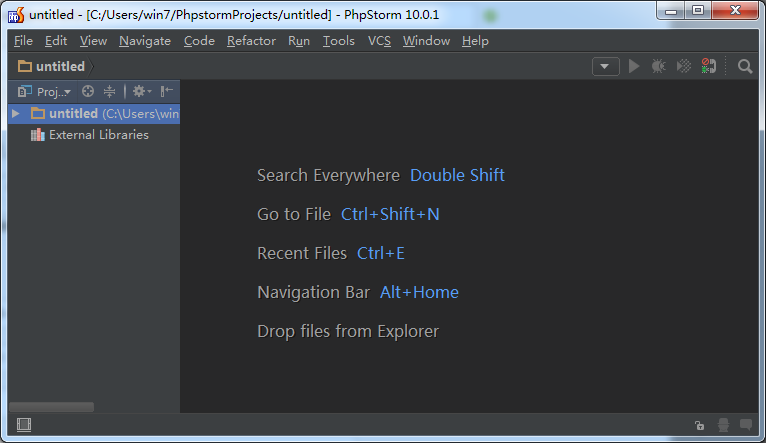Click the Project panel horizontal scrollbar
The width and height of the screenshot is (766, 443).
point(51,407)
